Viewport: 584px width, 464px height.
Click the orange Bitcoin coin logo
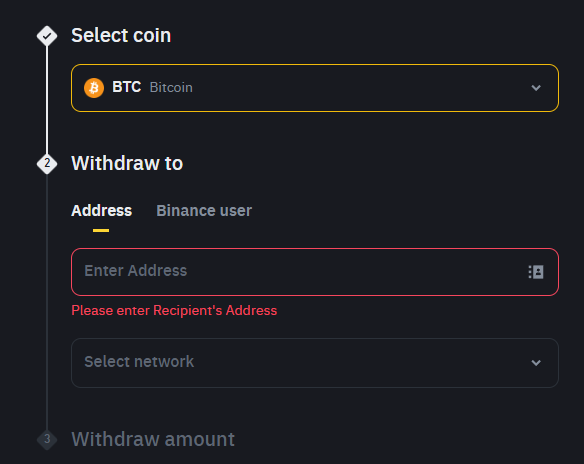point(94,88)
